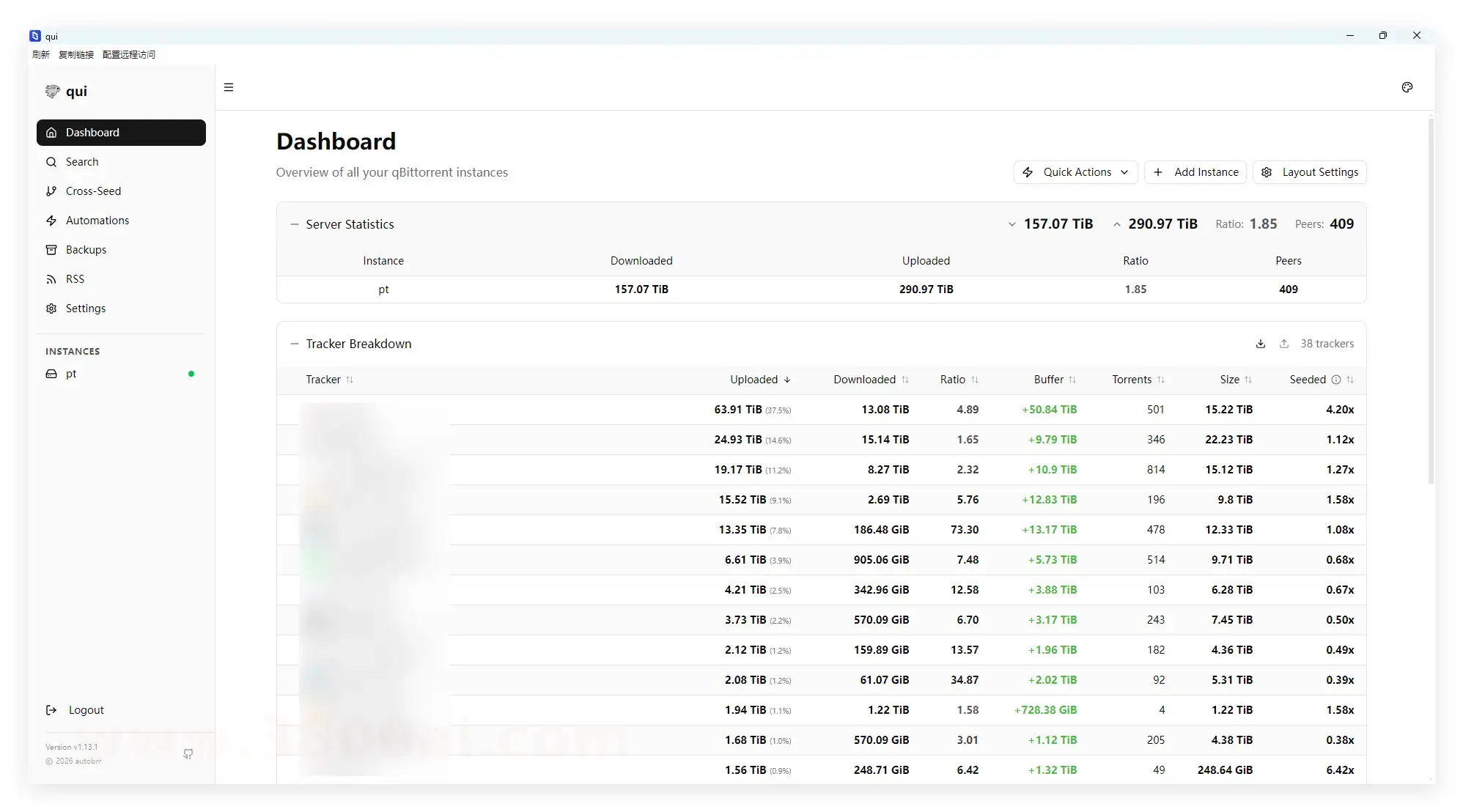Toggle the sidebar hamburger icon

point(229,88)
